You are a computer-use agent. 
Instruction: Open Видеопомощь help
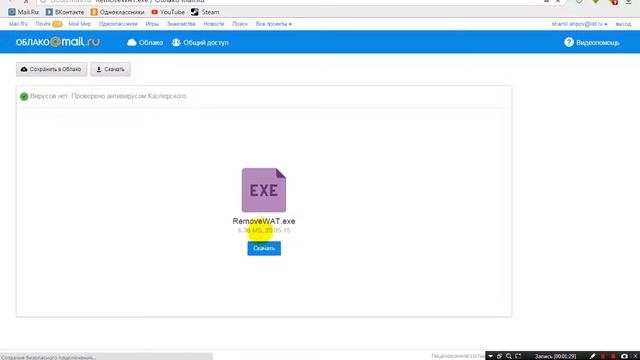pyautogui.click(x=592, y=42)
